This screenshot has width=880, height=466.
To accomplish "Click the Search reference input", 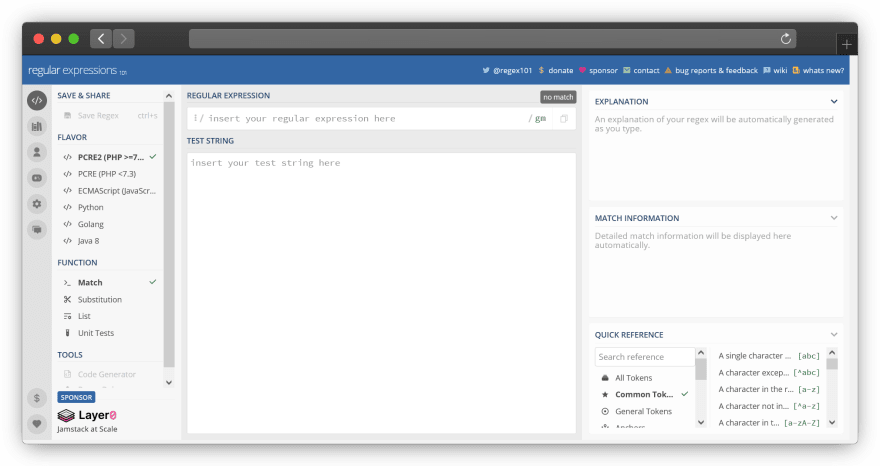I will tap(644, 357).
